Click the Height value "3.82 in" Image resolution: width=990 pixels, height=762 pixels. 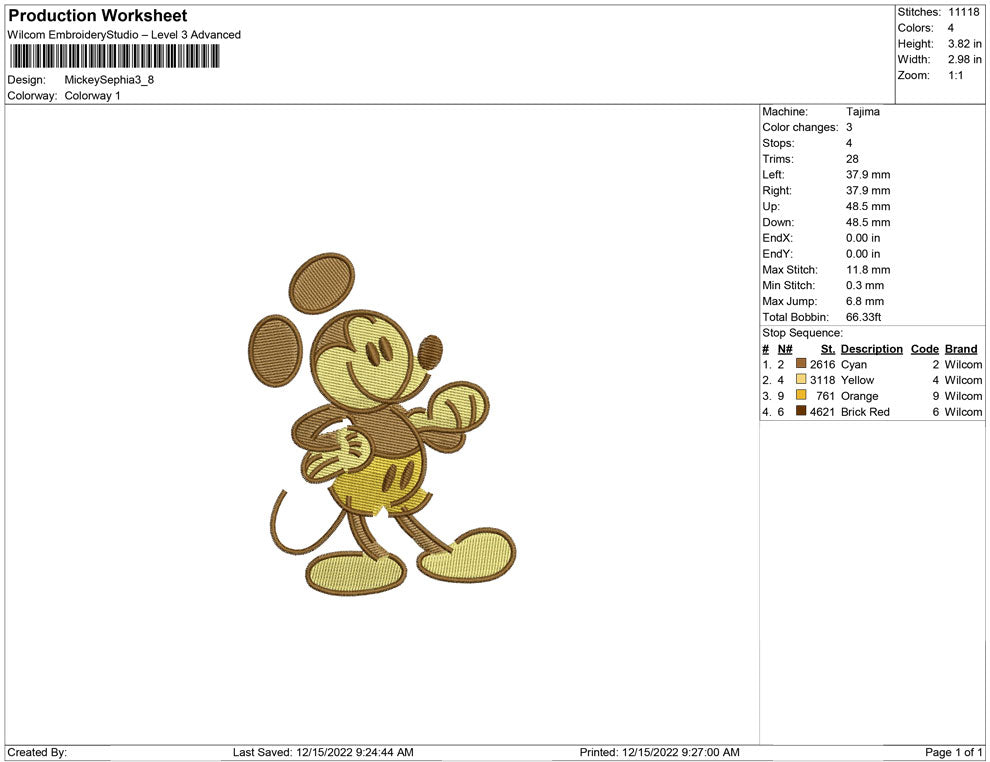click(x=965, y=44)
